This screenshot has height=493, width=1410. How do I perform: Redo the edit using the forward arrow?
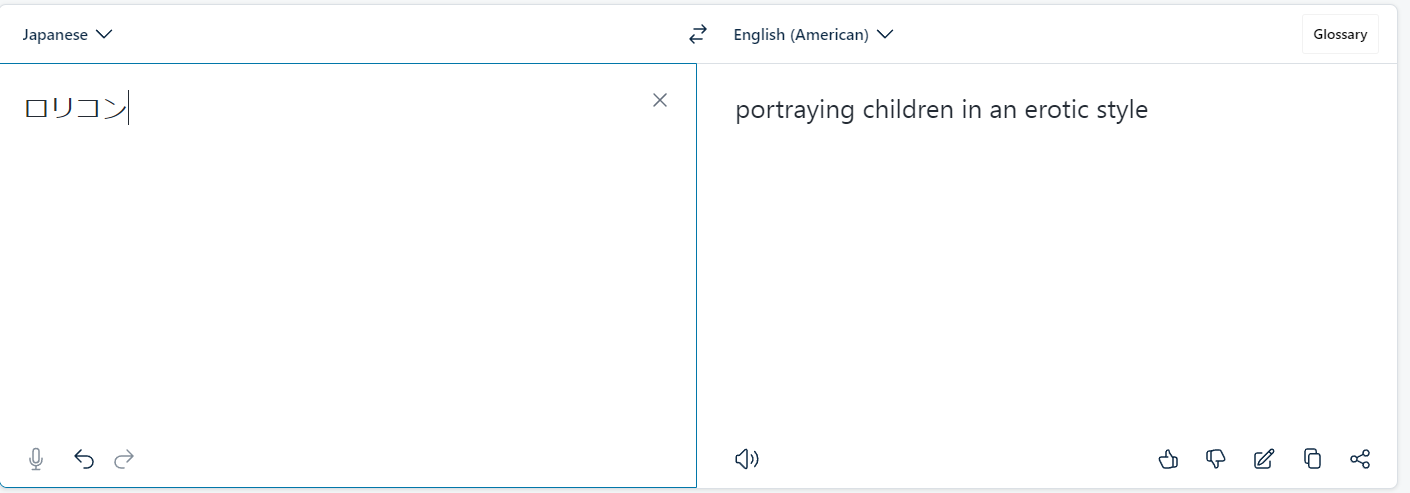[x=124, y=459]
